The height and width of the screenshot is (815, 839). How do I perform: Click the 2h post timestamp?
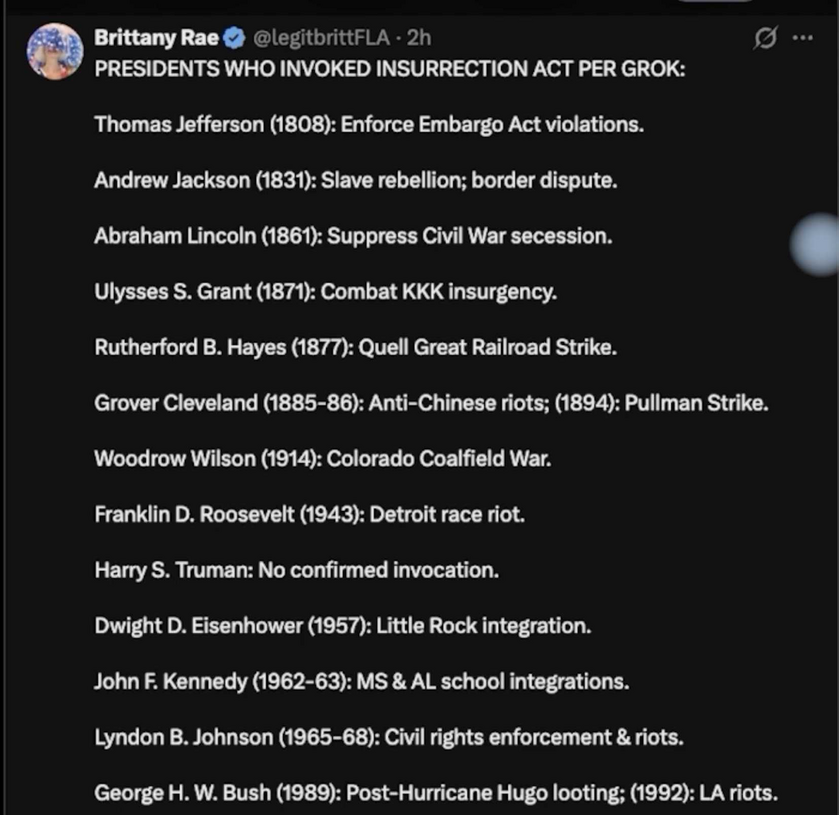tap(419, 39)
